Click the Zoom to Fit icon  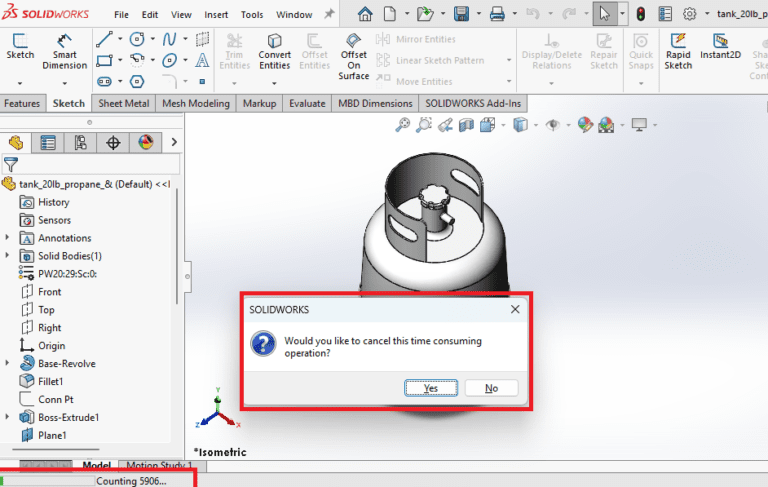tap(403, 125)
